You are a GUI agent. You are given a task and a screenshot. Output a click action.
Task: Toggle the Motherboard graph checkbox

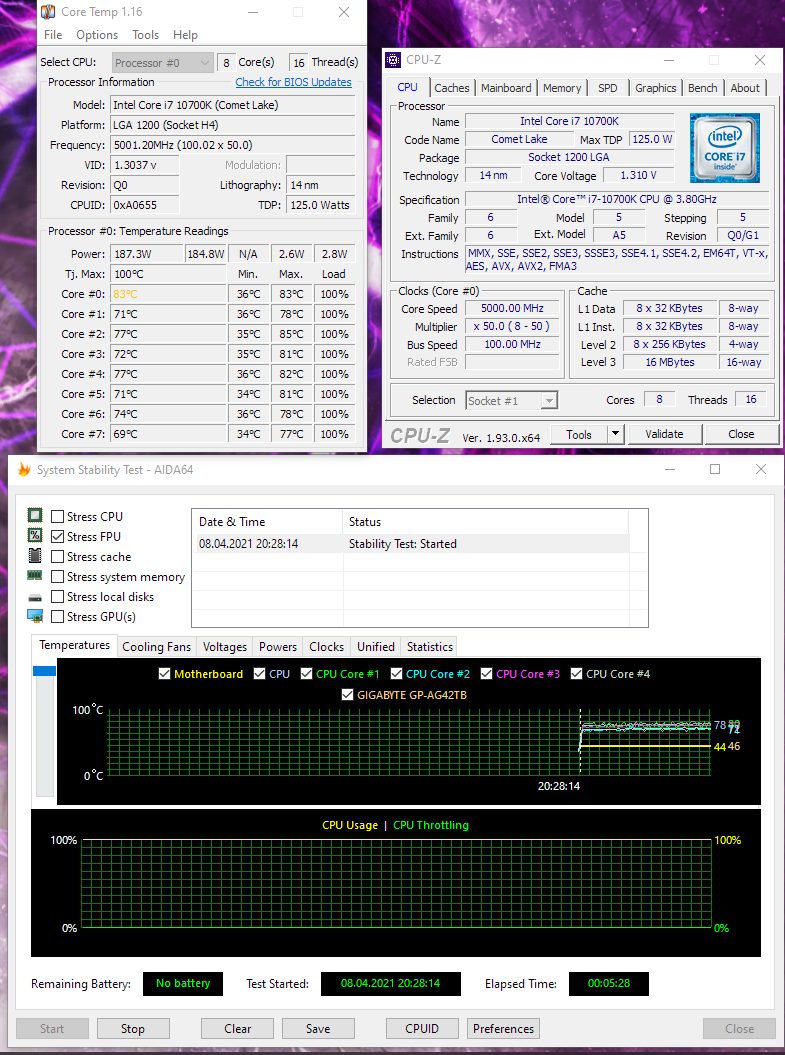(x=164, y=674)
